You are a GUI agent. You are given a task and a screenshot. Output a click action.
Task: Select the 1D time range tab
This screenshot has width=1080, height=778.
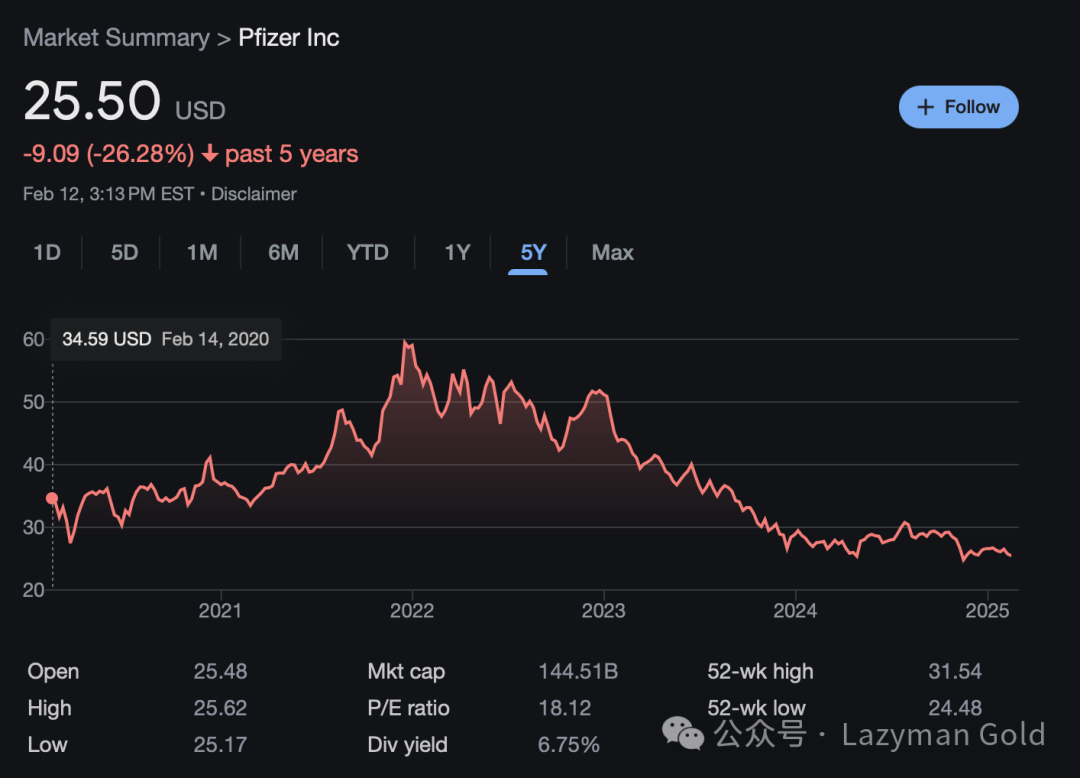coord(47,253)
